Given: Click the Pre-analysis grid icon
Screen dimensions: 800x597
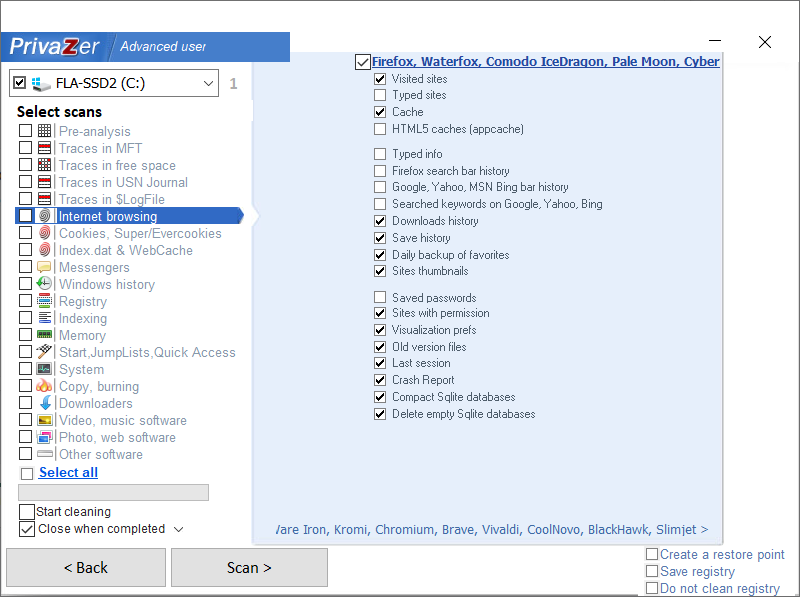Looking at the screenshot, I should point(44,131).
